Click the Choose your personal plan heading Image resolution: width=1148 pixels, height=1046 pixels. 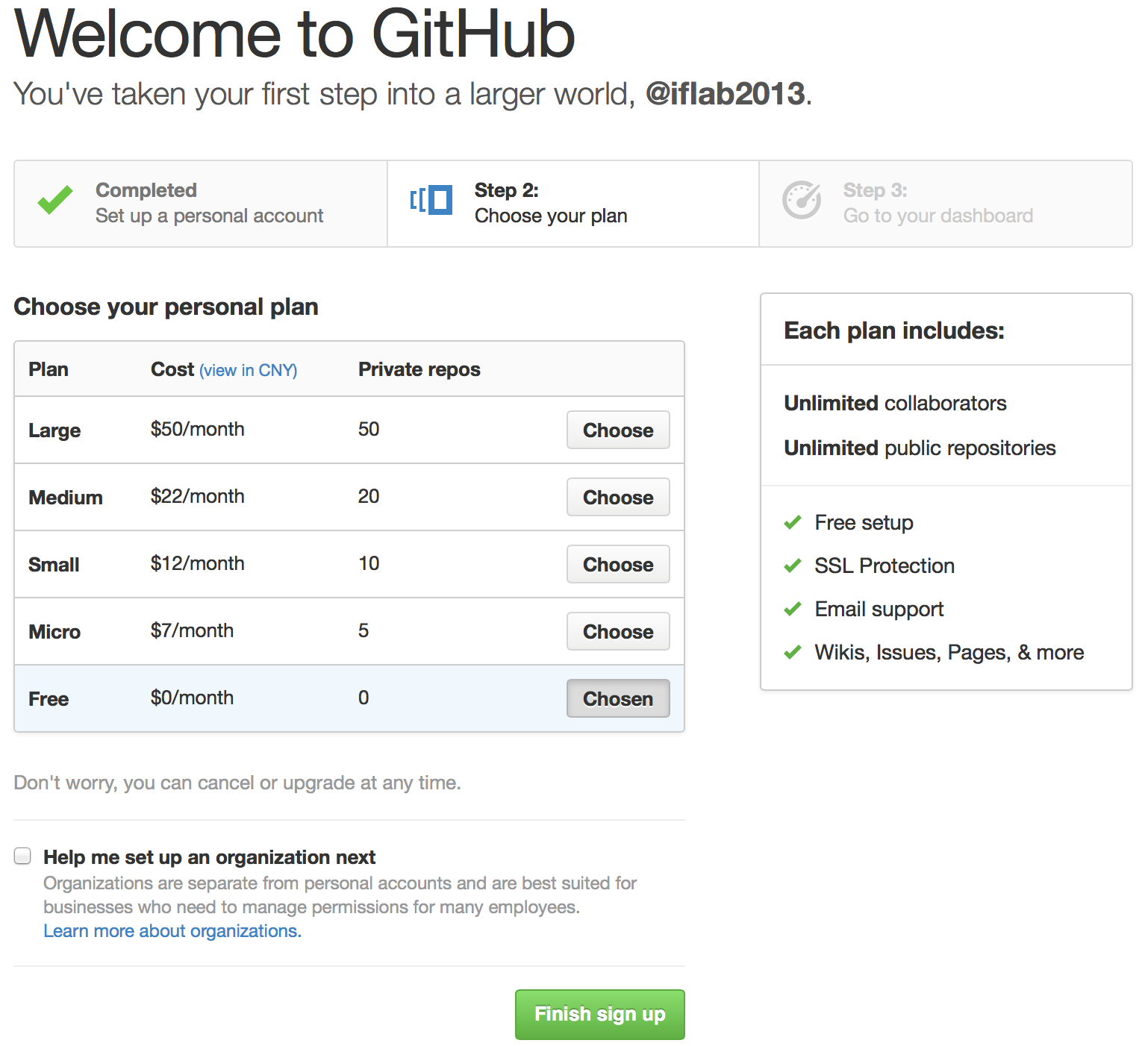[166, 307]
